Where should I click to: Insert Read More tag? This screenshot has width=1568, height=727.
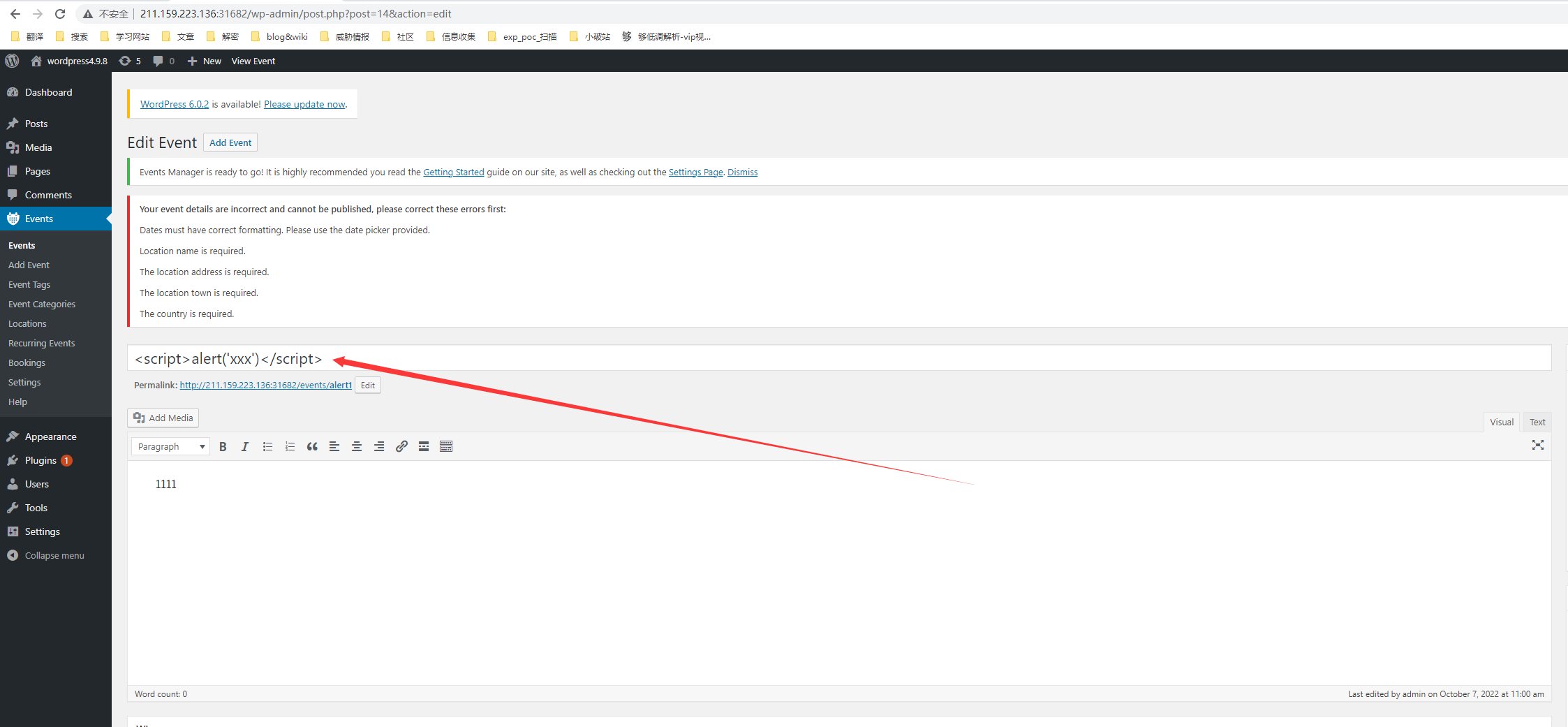424,446
